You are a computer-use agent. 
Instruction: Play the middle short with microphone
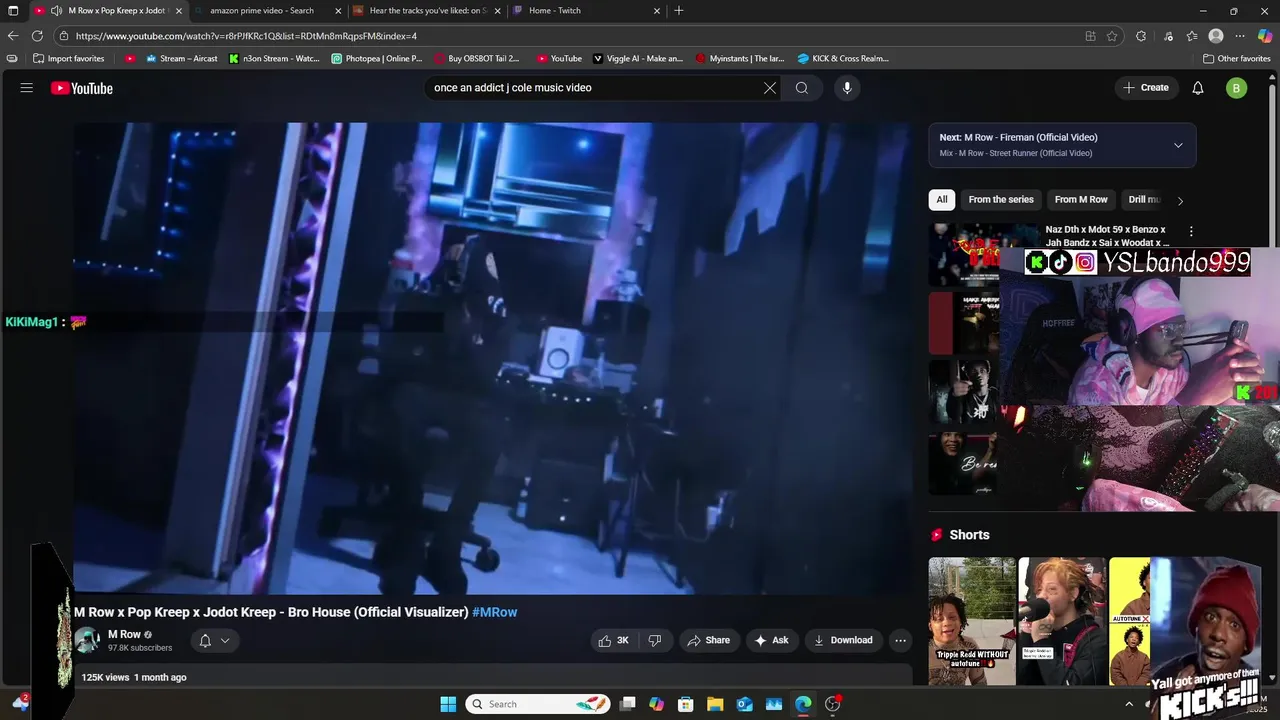pos(1061,620)
